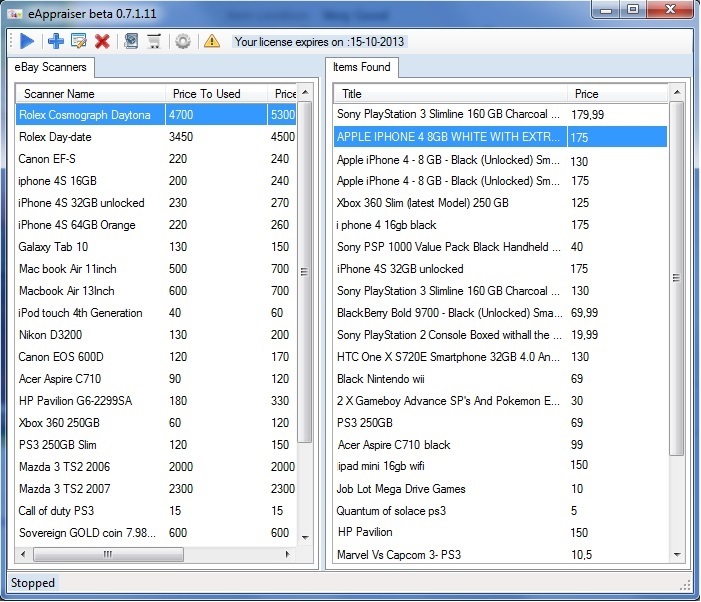Select i phone 4 16gb black item
This screenshot has width=701, height=602.
pos(501,225)
